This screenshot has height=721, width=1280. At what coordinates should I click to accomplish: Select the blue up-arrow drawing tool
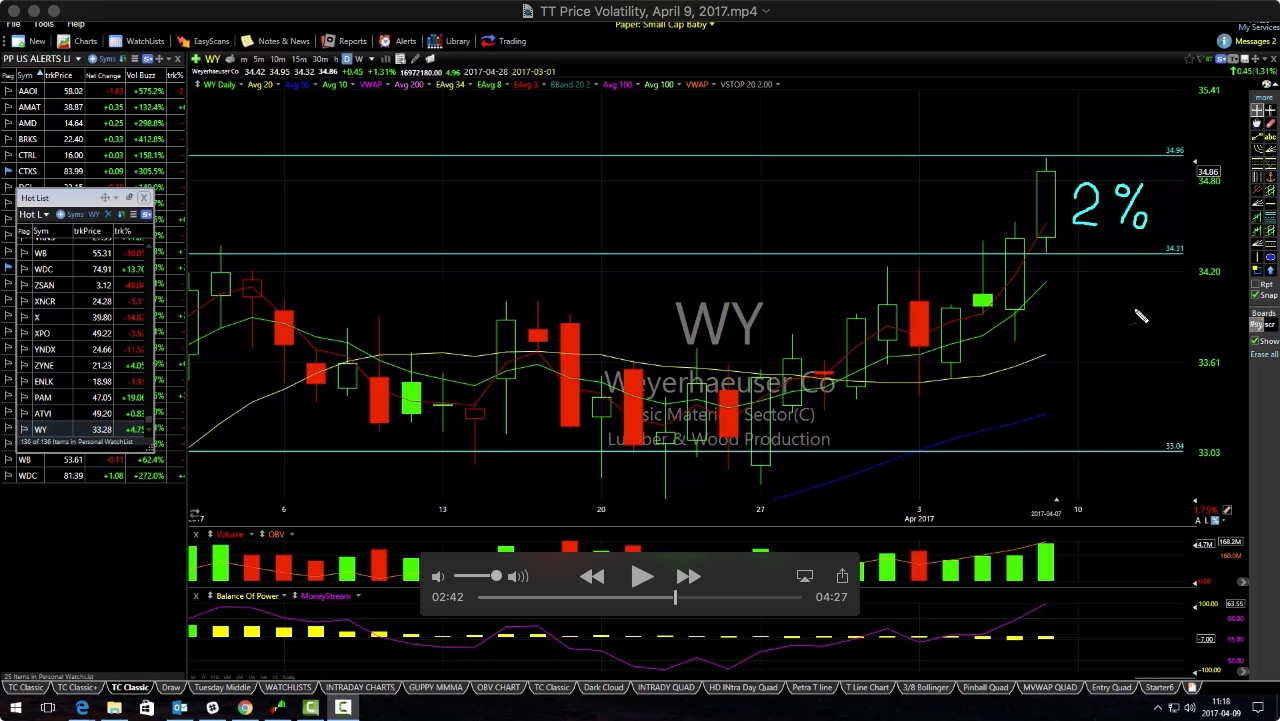pos(1270,270)
